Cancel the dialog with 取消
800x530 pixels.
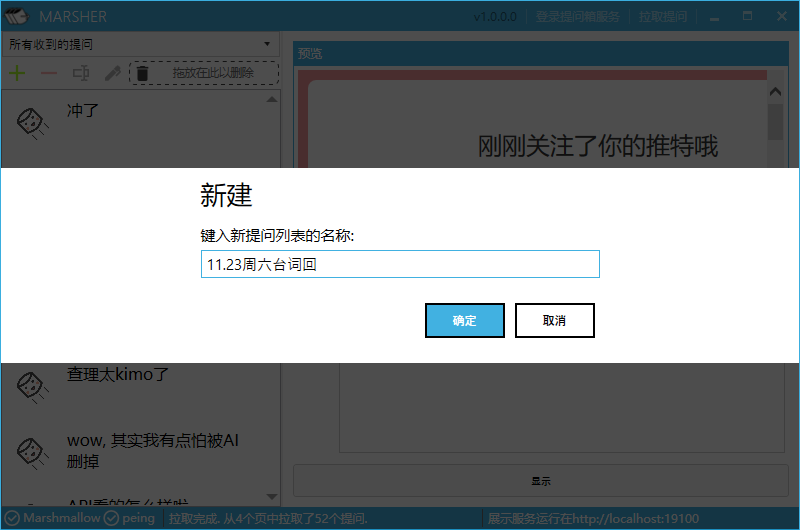(x=555, y=320)
